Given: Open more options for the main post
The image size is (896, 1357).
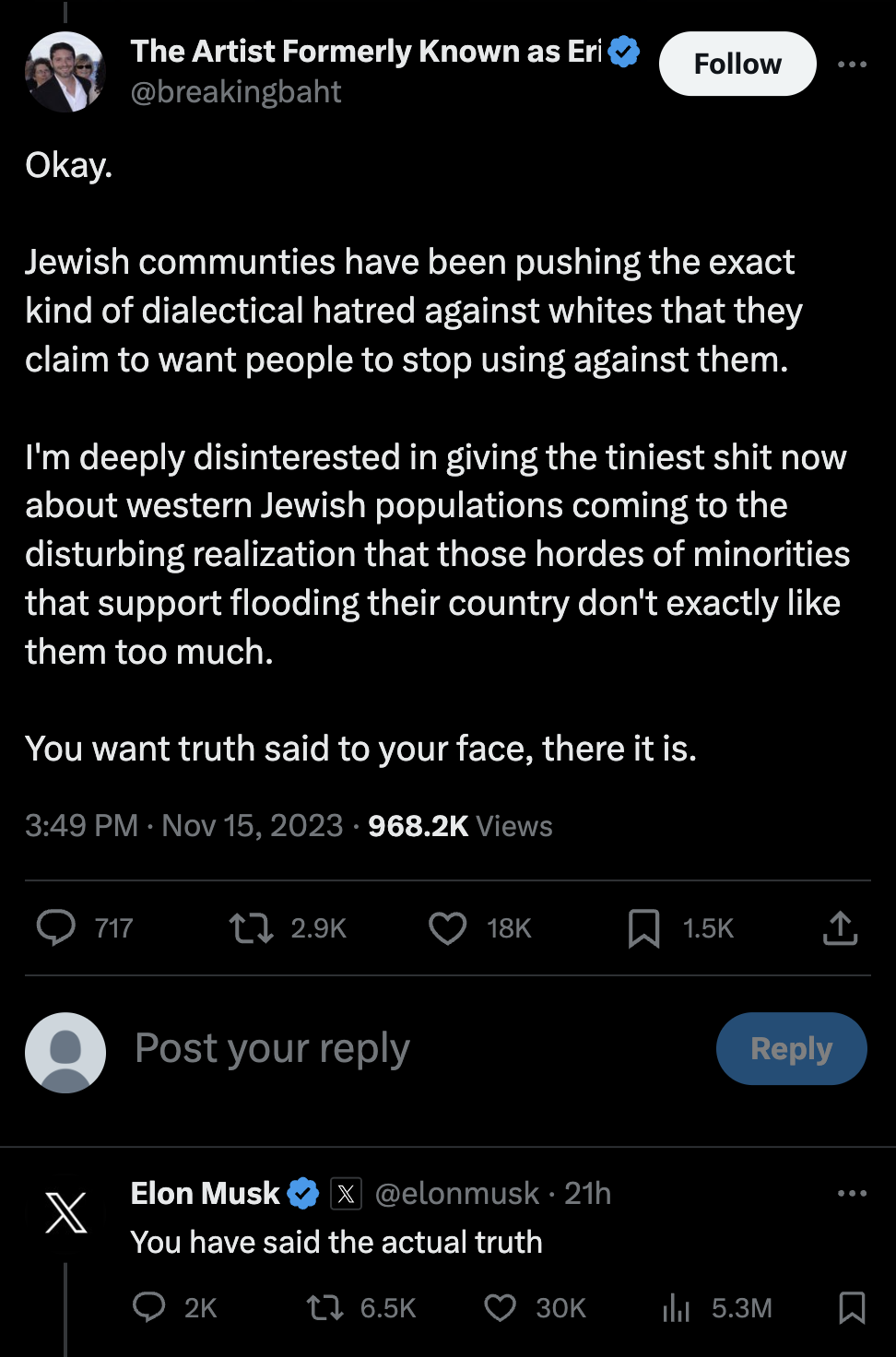Looking at the screenshot, I should click(x=852, y=65).
